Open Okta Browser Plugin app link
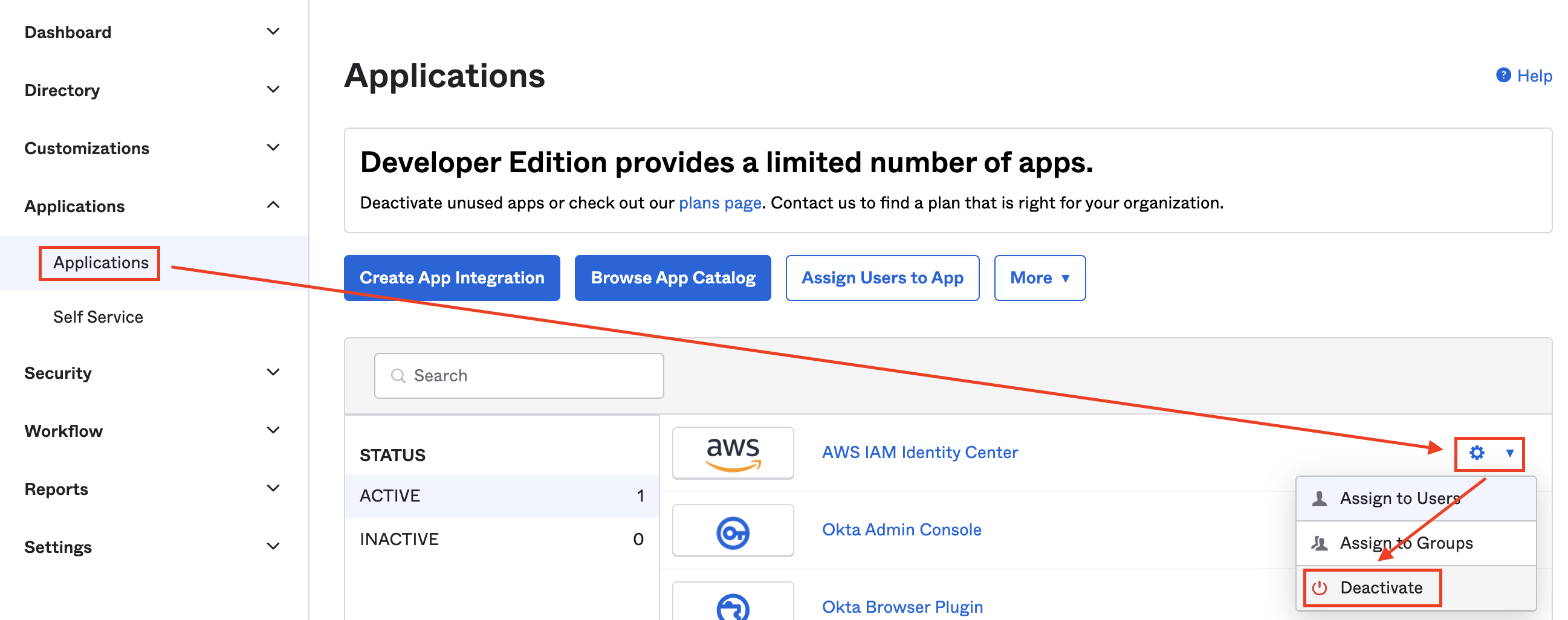1568x620 pixels. tap(902, 607)
